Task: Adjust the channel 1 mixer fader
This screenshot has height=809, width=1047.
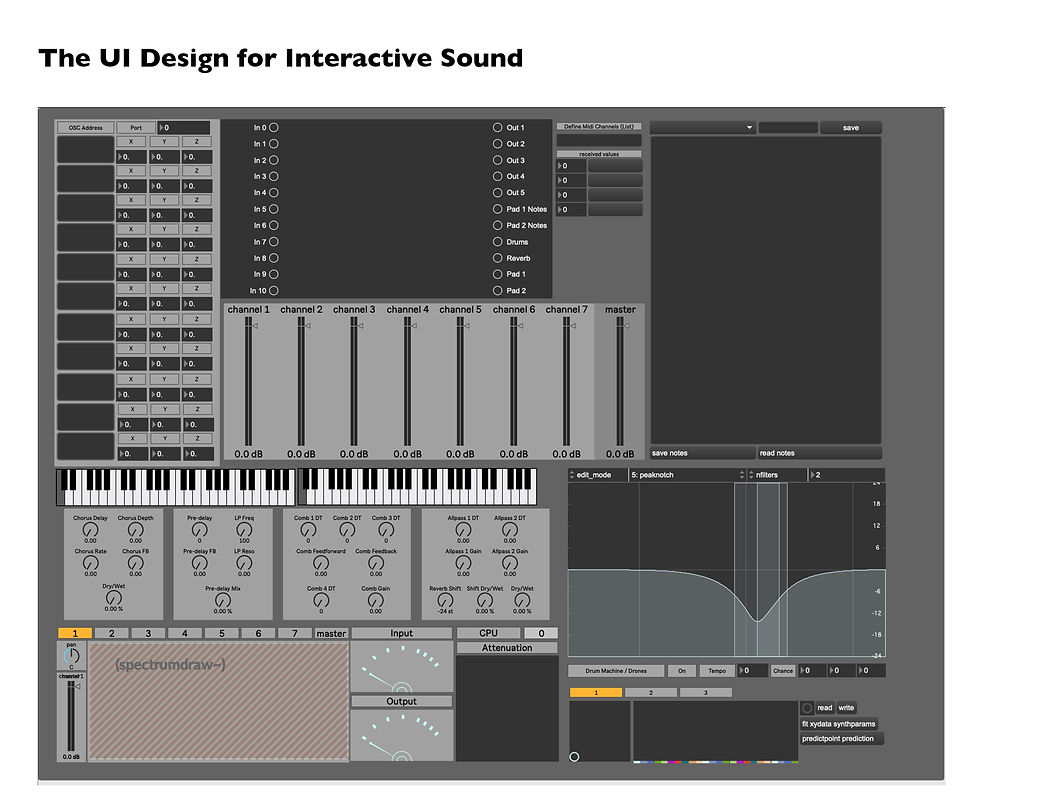Action: pos(248,382)
